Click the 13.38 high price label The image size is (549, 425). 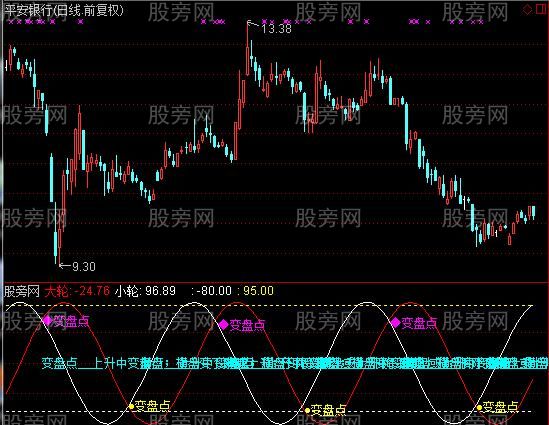point(276,29)
